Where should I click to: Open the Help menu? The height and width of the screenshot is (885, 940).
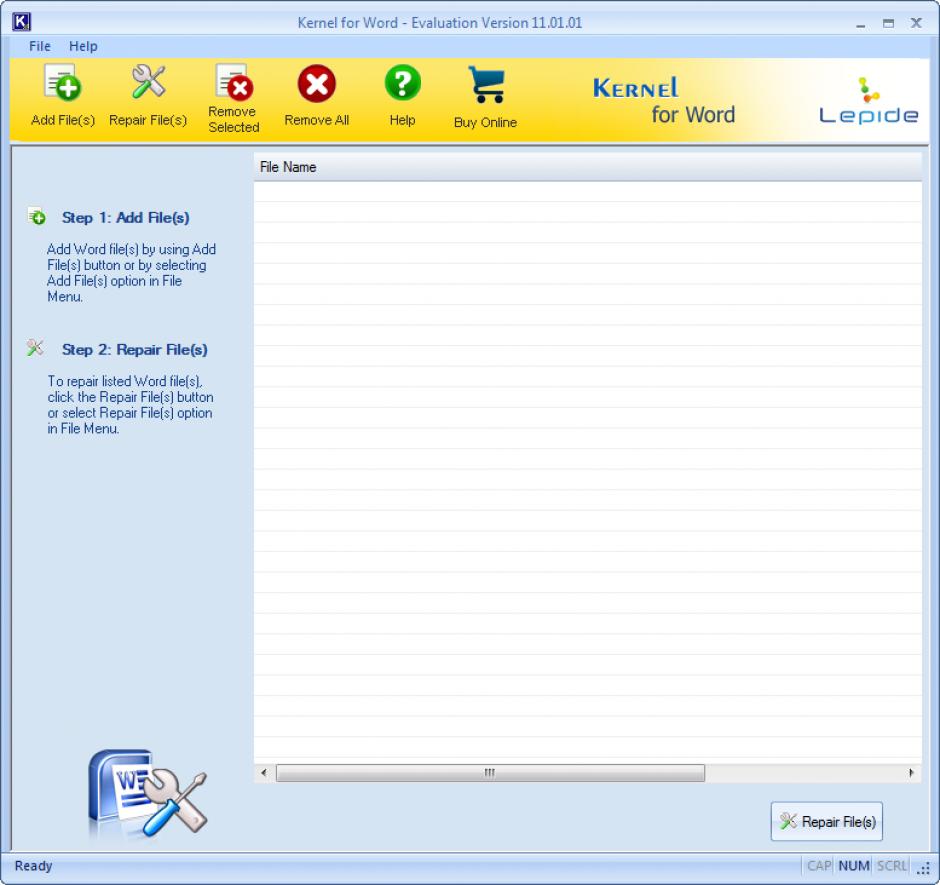coord(83,46)
